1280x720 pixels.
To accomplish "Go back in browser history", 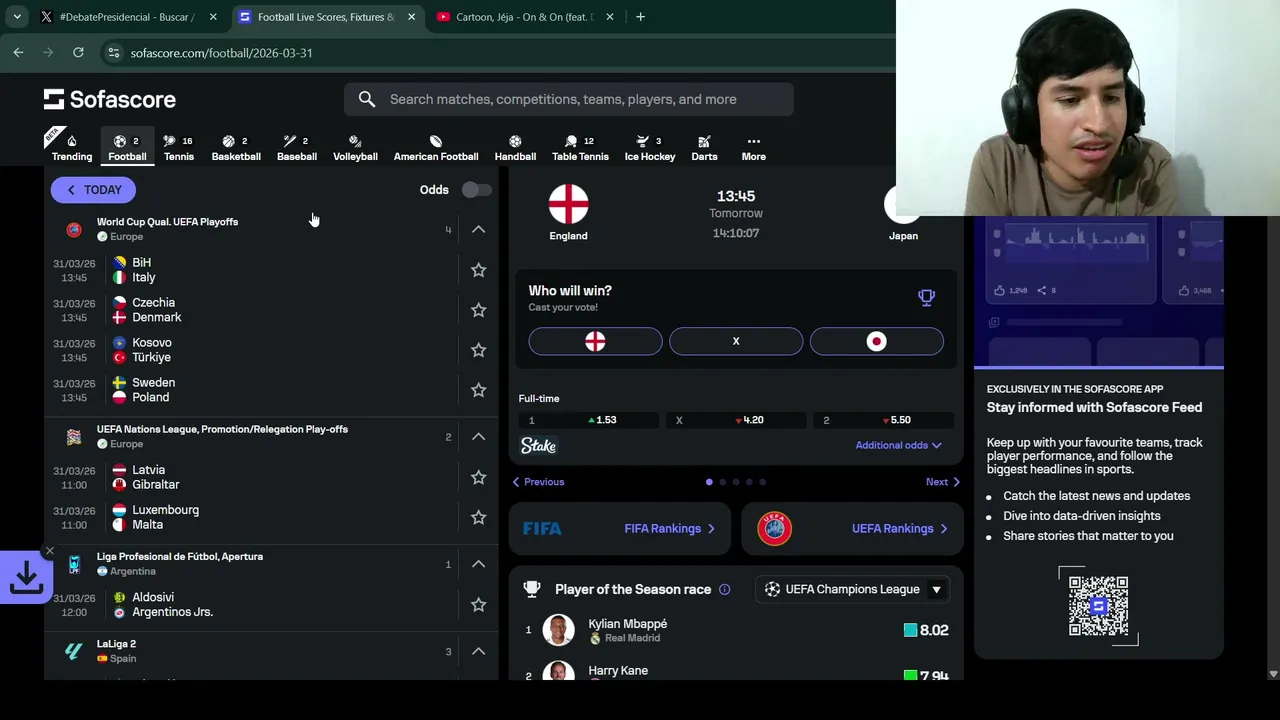I will click(x=18, y=52).
